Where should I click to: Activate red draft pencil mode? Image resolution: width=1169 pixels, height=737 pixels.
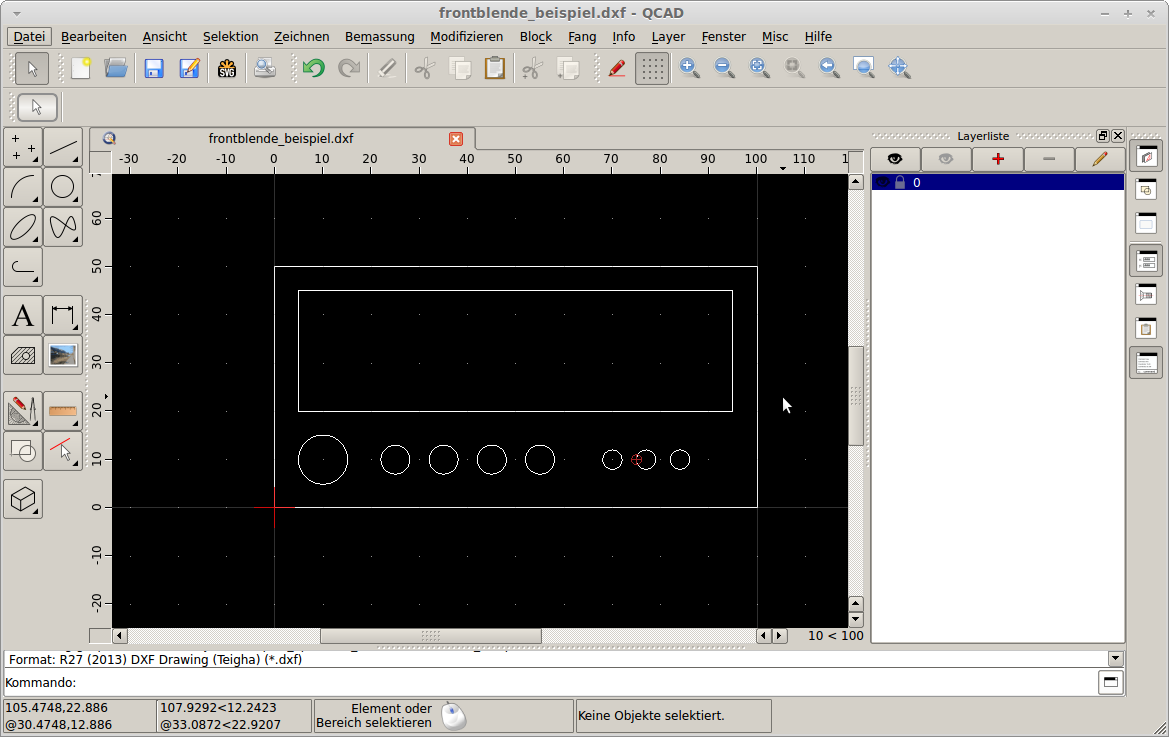tap(617, 69)
